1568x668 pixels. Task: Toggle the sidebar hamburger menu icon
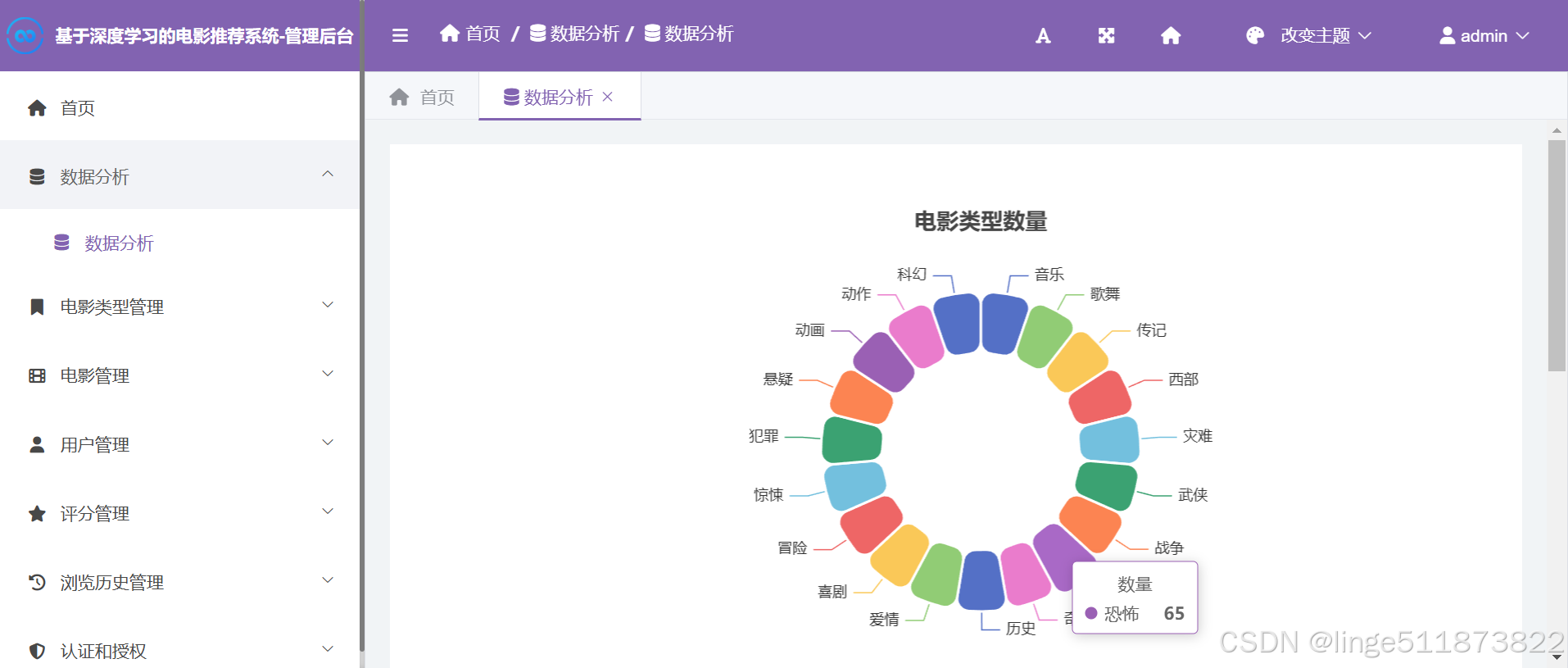click(400, 35)
